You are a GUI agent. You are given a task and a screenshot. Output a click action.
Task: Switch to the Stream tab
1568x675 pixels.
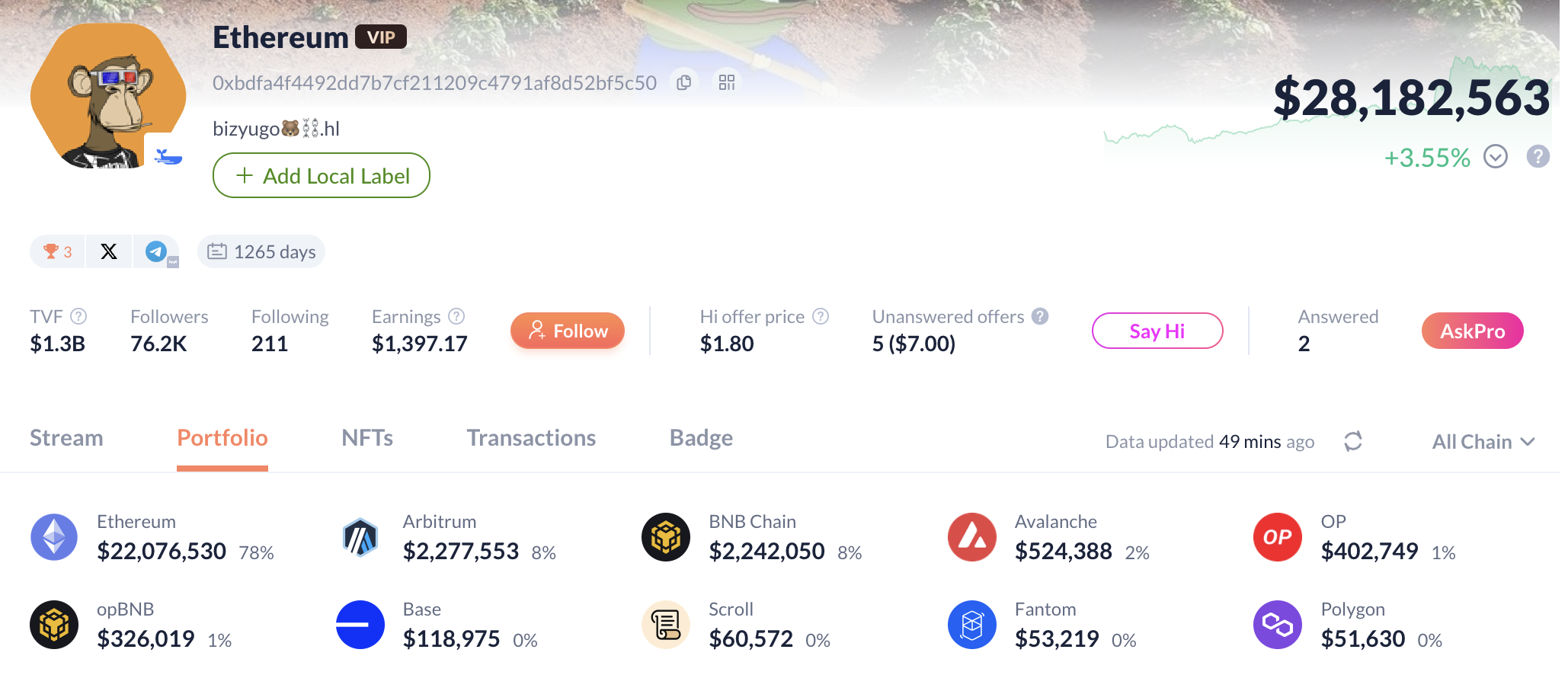point(66,438)
